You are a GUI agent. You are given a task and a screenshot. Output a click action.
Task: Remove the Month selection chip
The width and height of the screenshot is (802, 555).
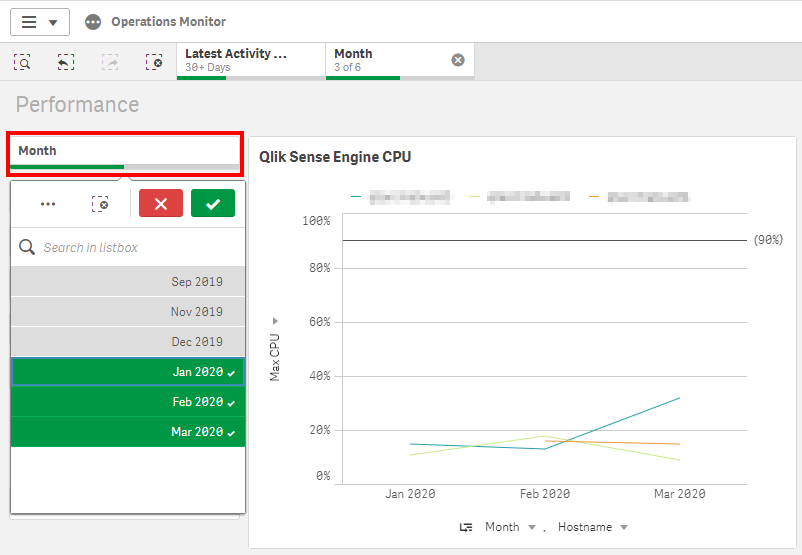[x=458, y=60]
